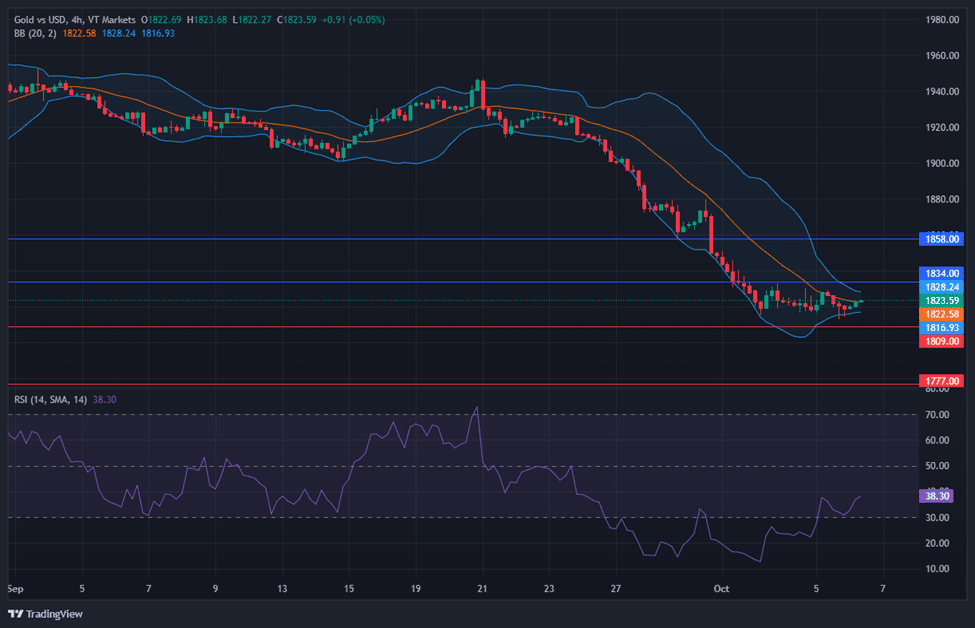Viewport: 975px width, 628px height.
Task: Click the Sep label on time axis
Action: [14, 590]
